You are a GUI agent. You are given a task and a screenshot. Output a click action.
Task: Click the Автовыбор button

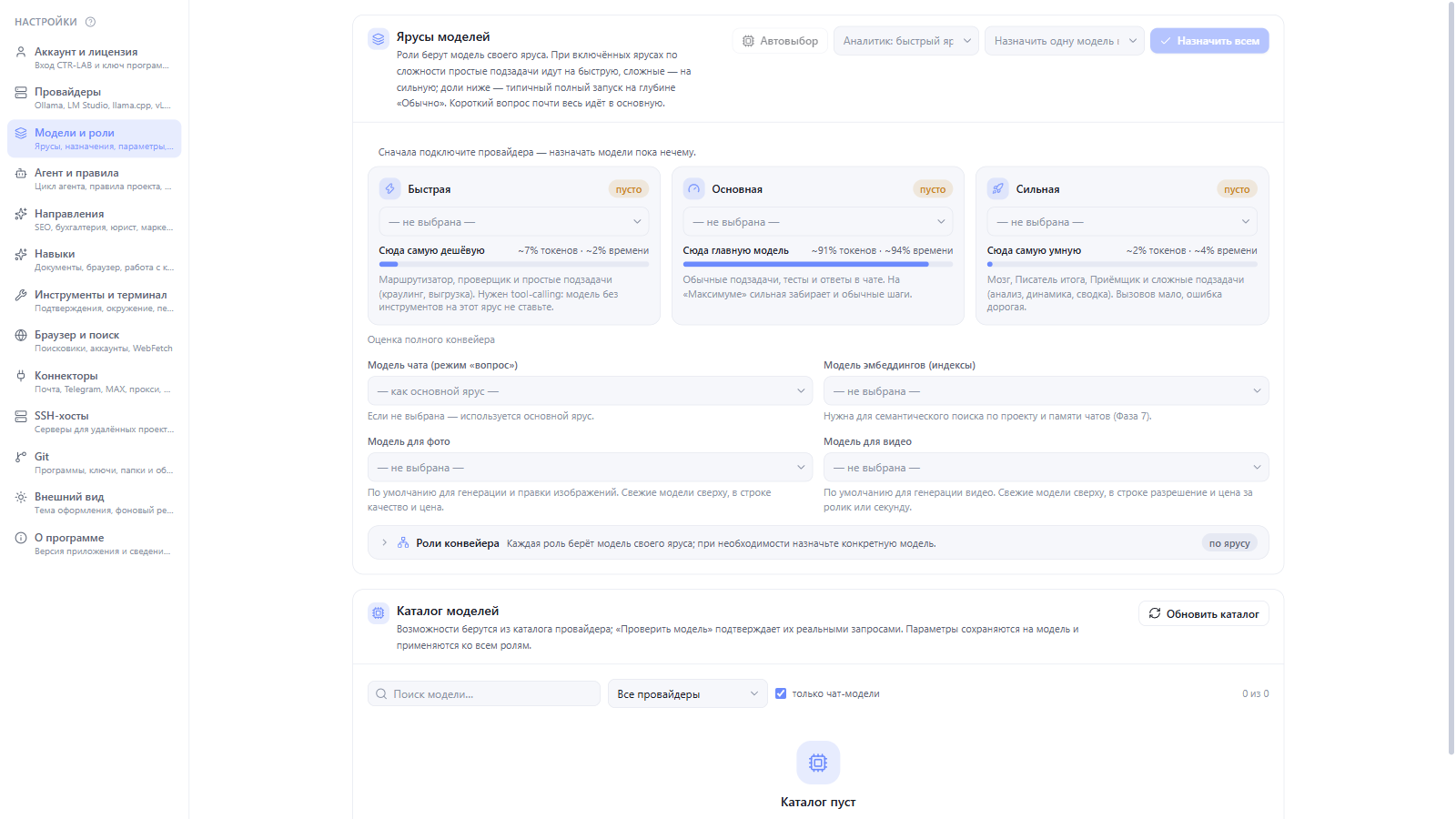coord(780,41)
